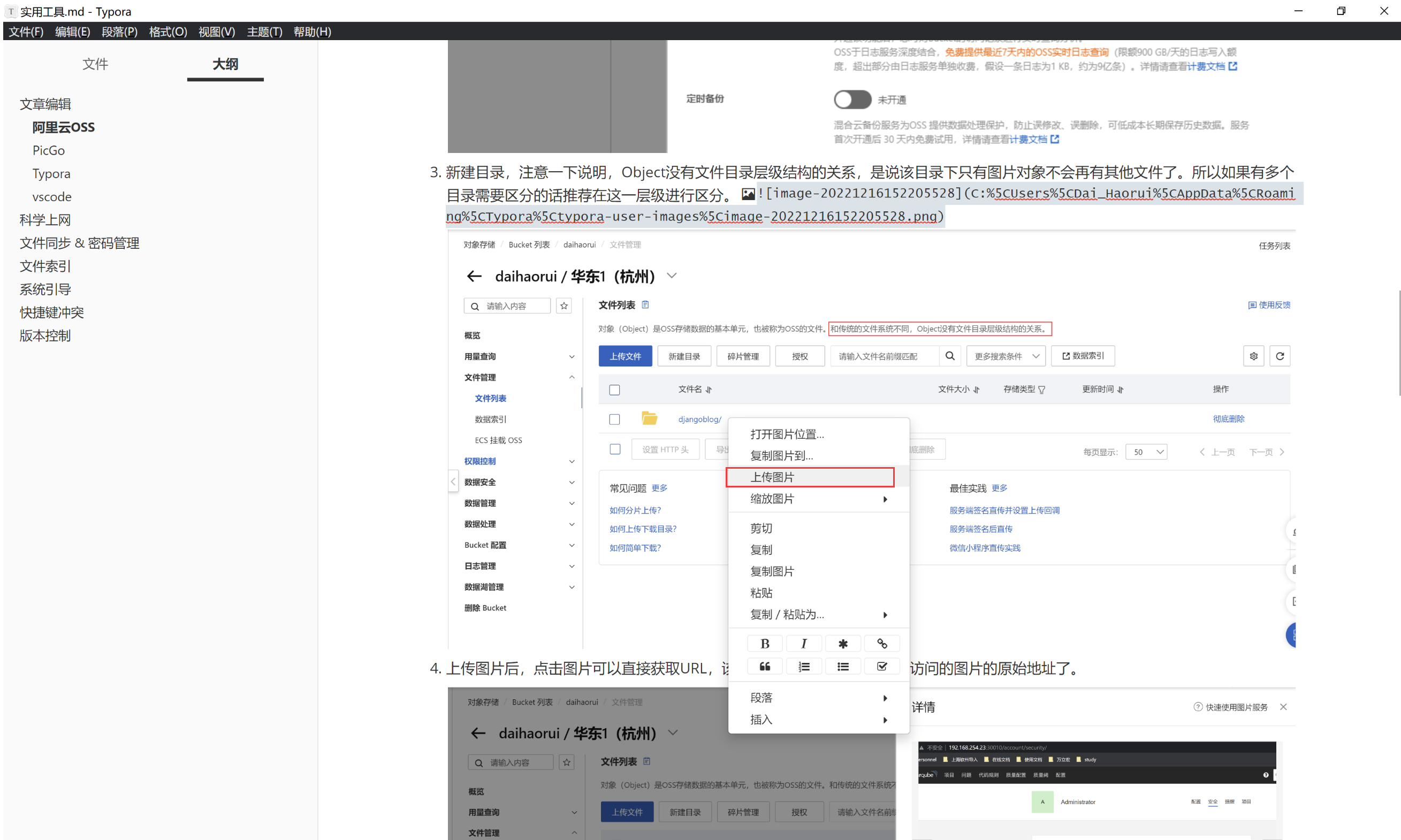
Task: Click the hyperlink icon in context menu
Action: point(881,644)
